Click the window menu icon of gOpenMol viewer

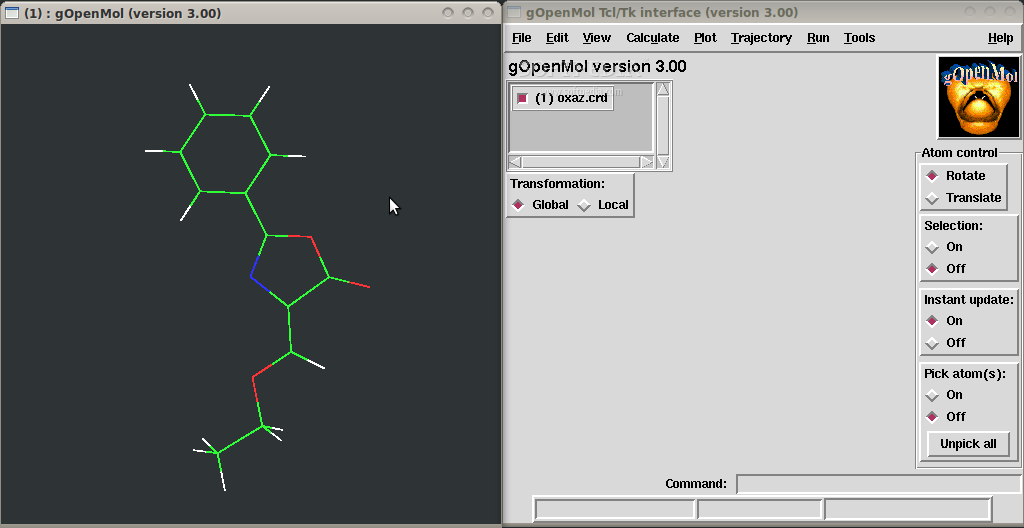click(x=12, y=12)
